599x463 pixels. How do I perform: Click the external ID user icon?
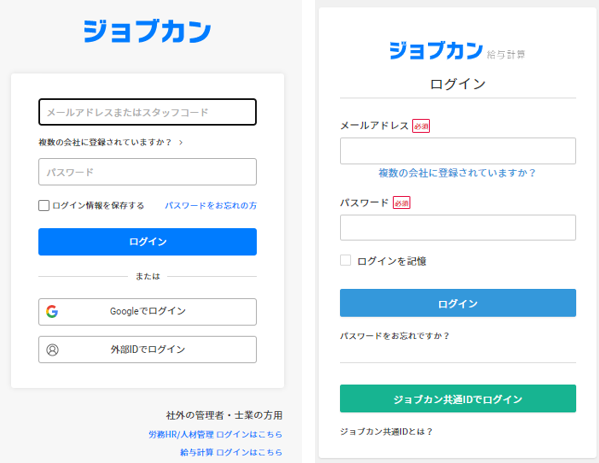[x=52, y=350]
